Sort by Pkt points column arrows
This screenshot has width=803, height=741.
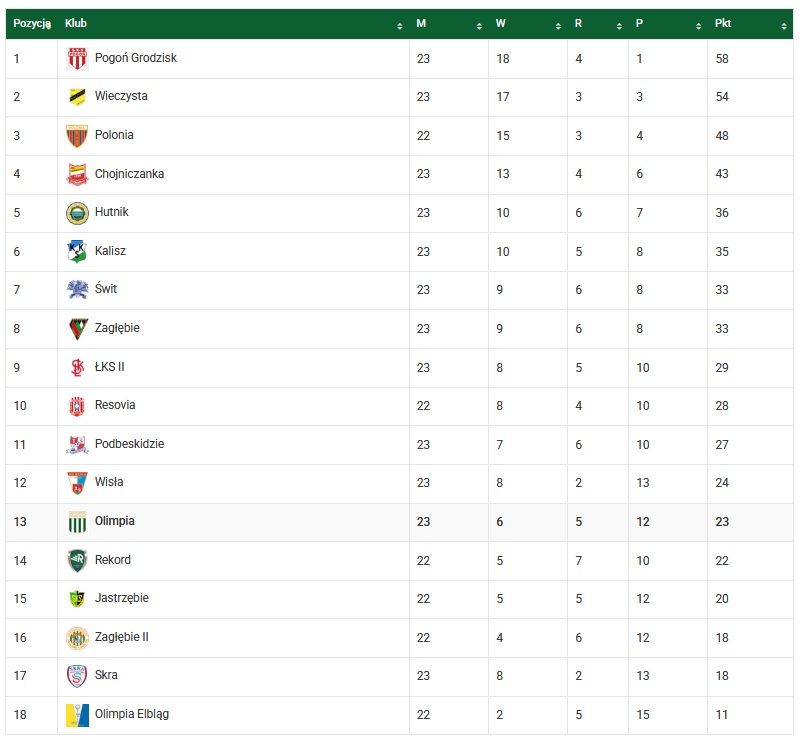[784, 26]
